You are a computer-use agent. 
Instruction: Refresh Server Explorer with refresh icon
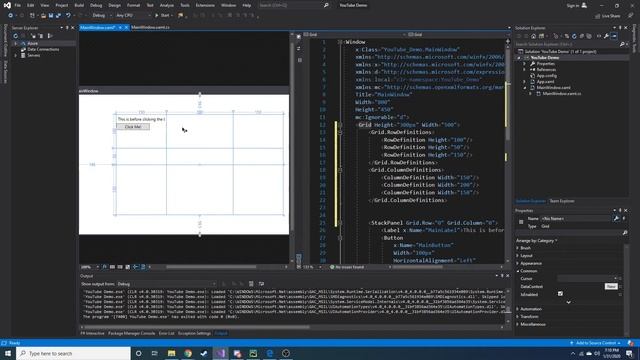tap(16, 36)
